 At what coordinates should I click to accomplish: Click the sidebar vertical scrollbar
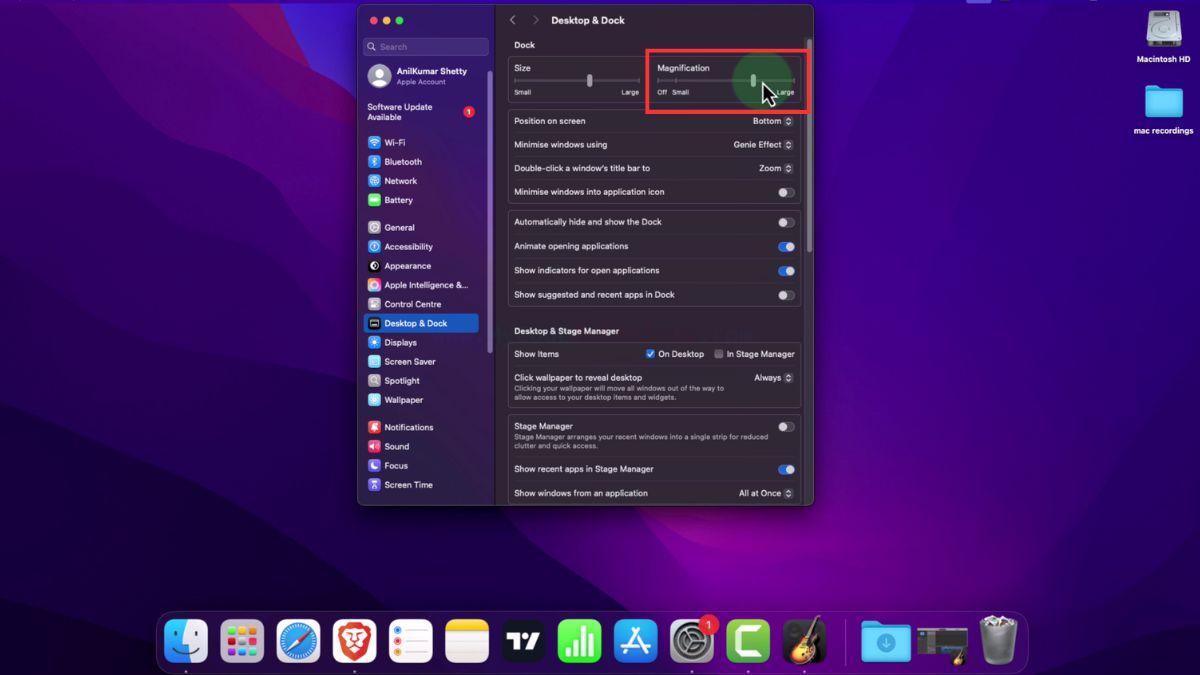tap(490, 212)
